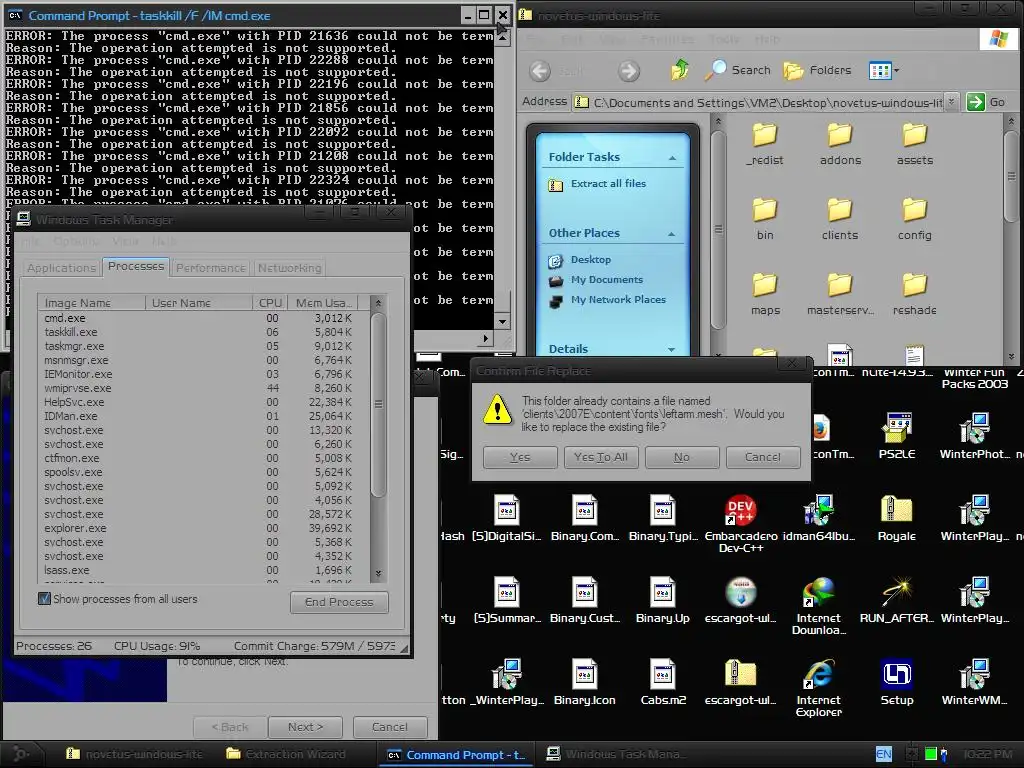The image size is (1024, 768).
Task: Expand the Details section
Action: (x=671, y=349)
